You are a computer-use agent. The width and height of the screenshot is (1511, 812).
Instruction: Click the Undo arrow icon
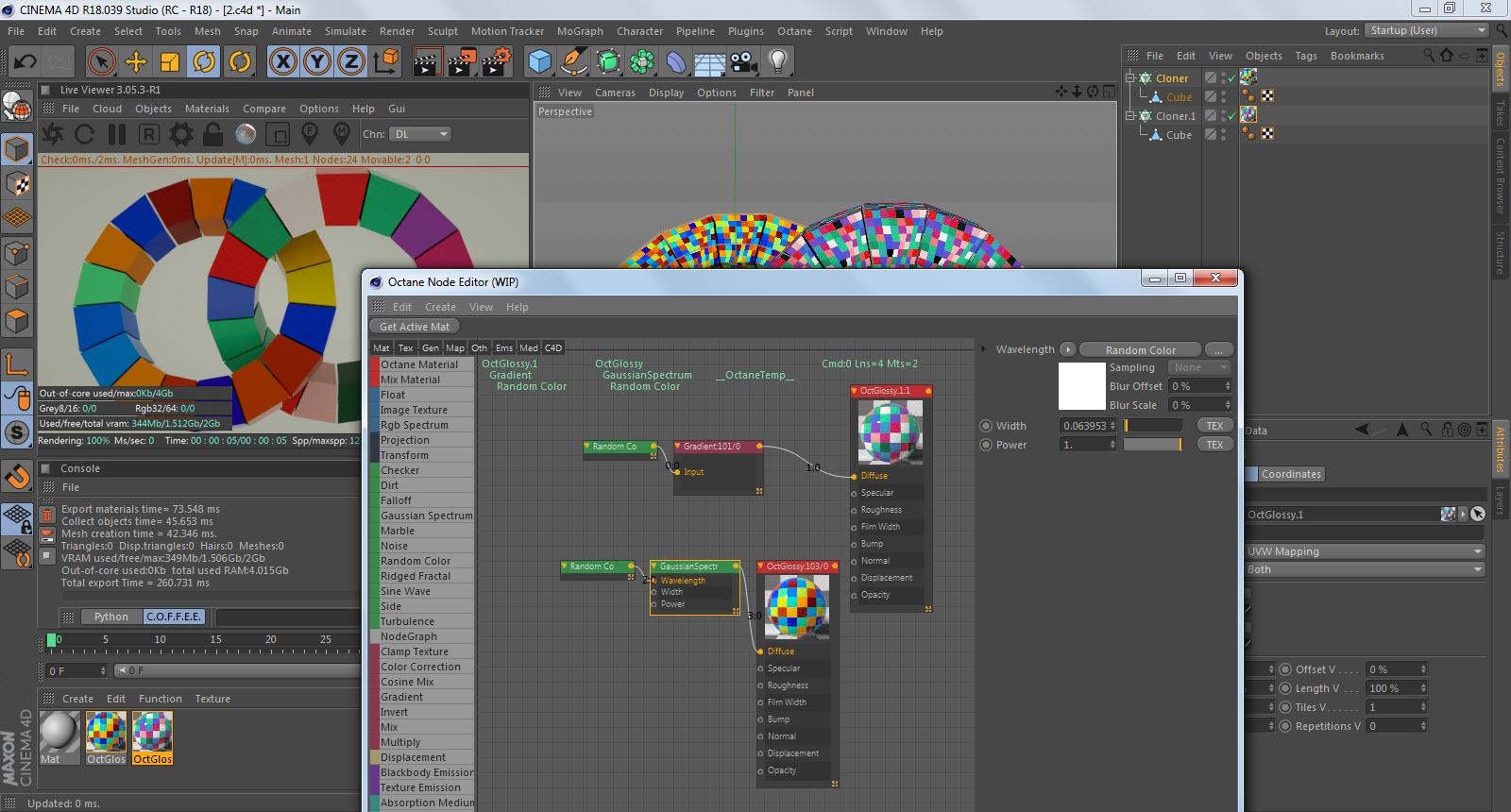pyautogui.click(x=25, y=62)
